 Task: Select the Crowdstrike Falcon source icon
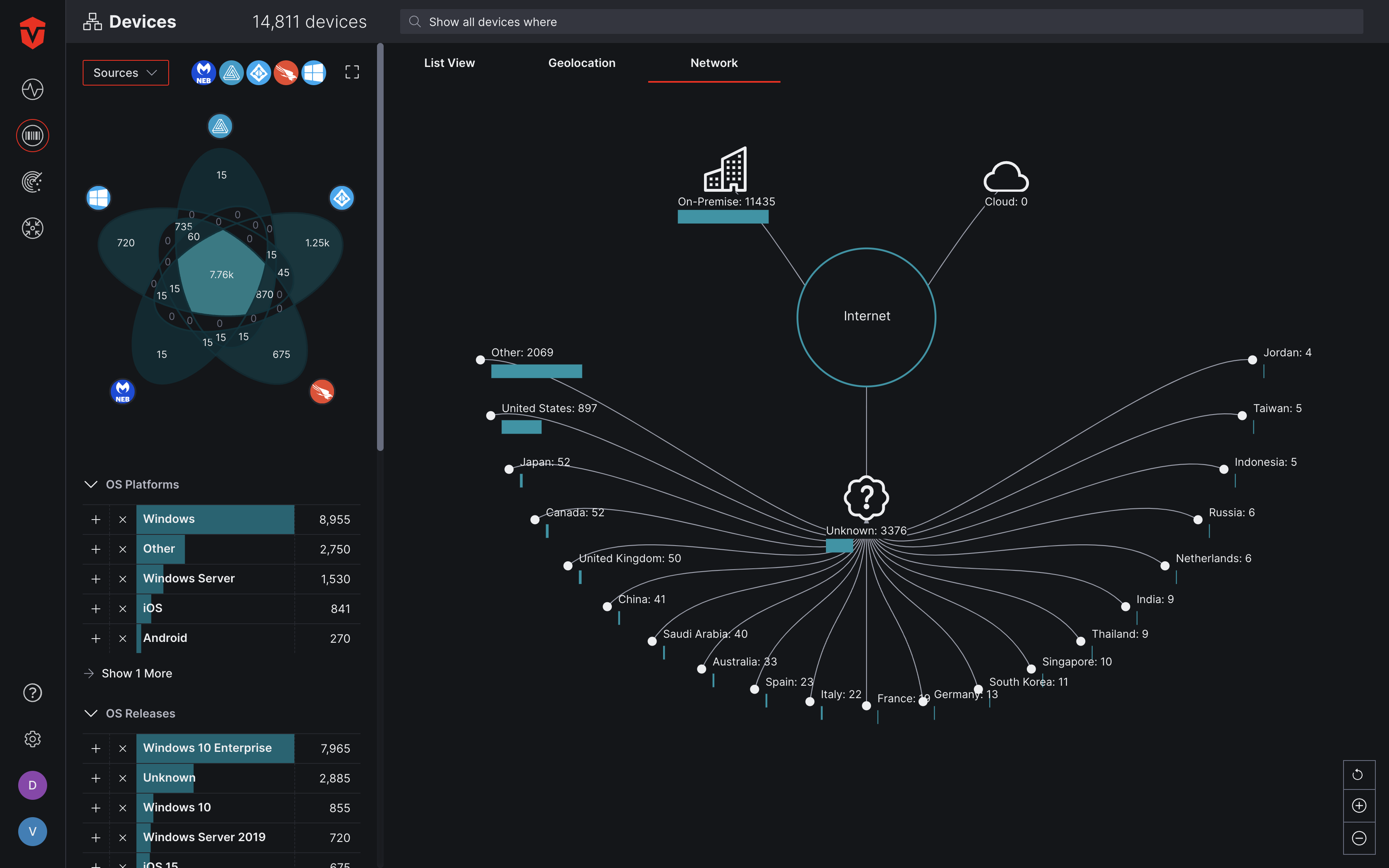(284, 72)
